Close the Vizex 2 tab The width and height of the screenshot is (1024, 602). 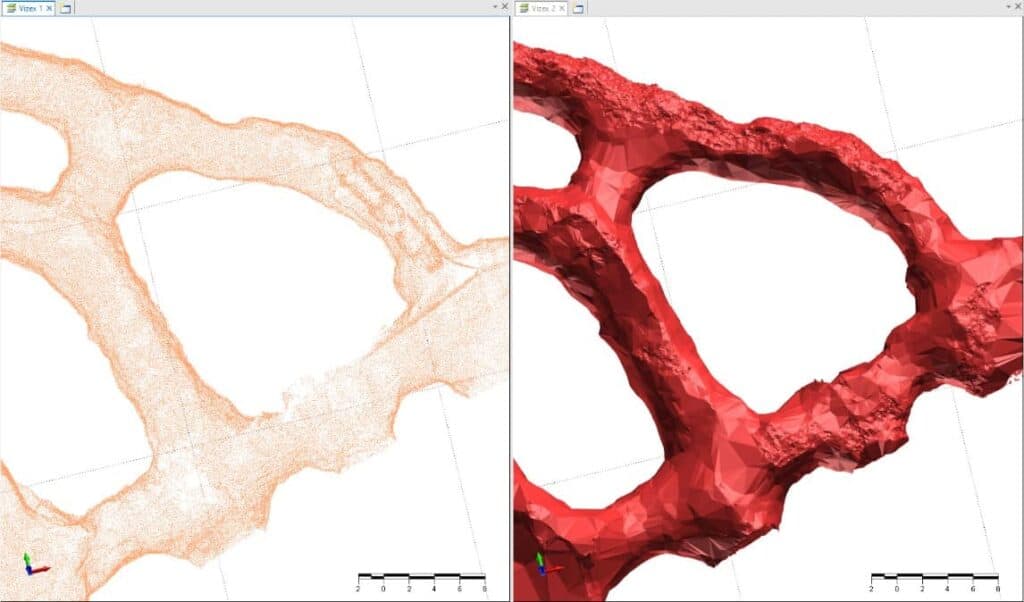pyautogui.click(x=562, y=8)
